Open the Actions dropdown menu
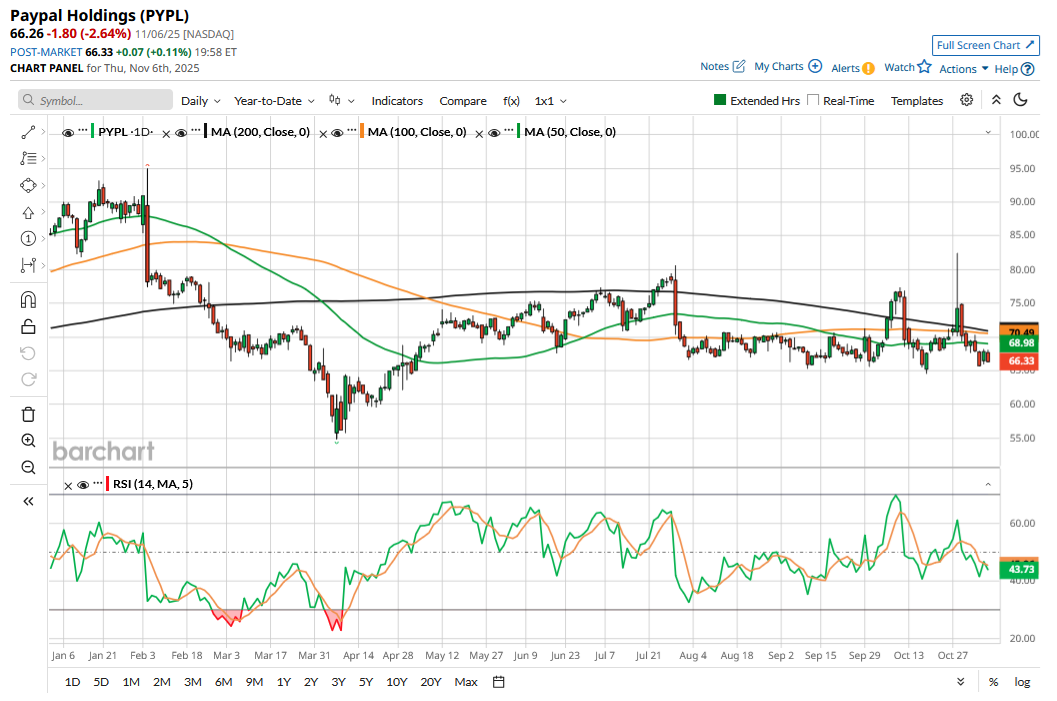The image size is (1057, 701). 964,68
